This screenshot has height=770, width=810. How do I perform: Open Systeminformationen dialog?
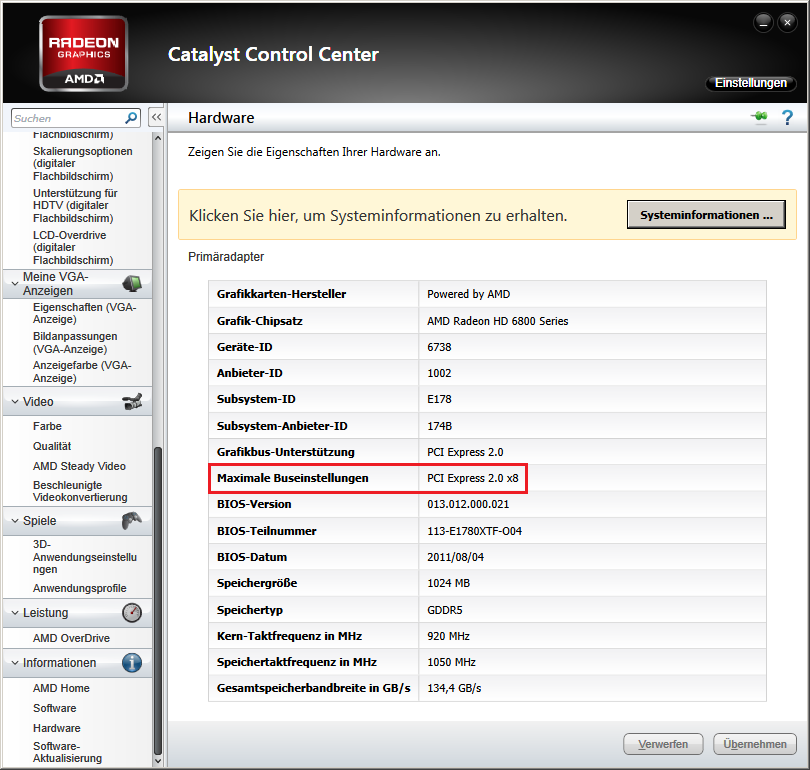[706, 215]
